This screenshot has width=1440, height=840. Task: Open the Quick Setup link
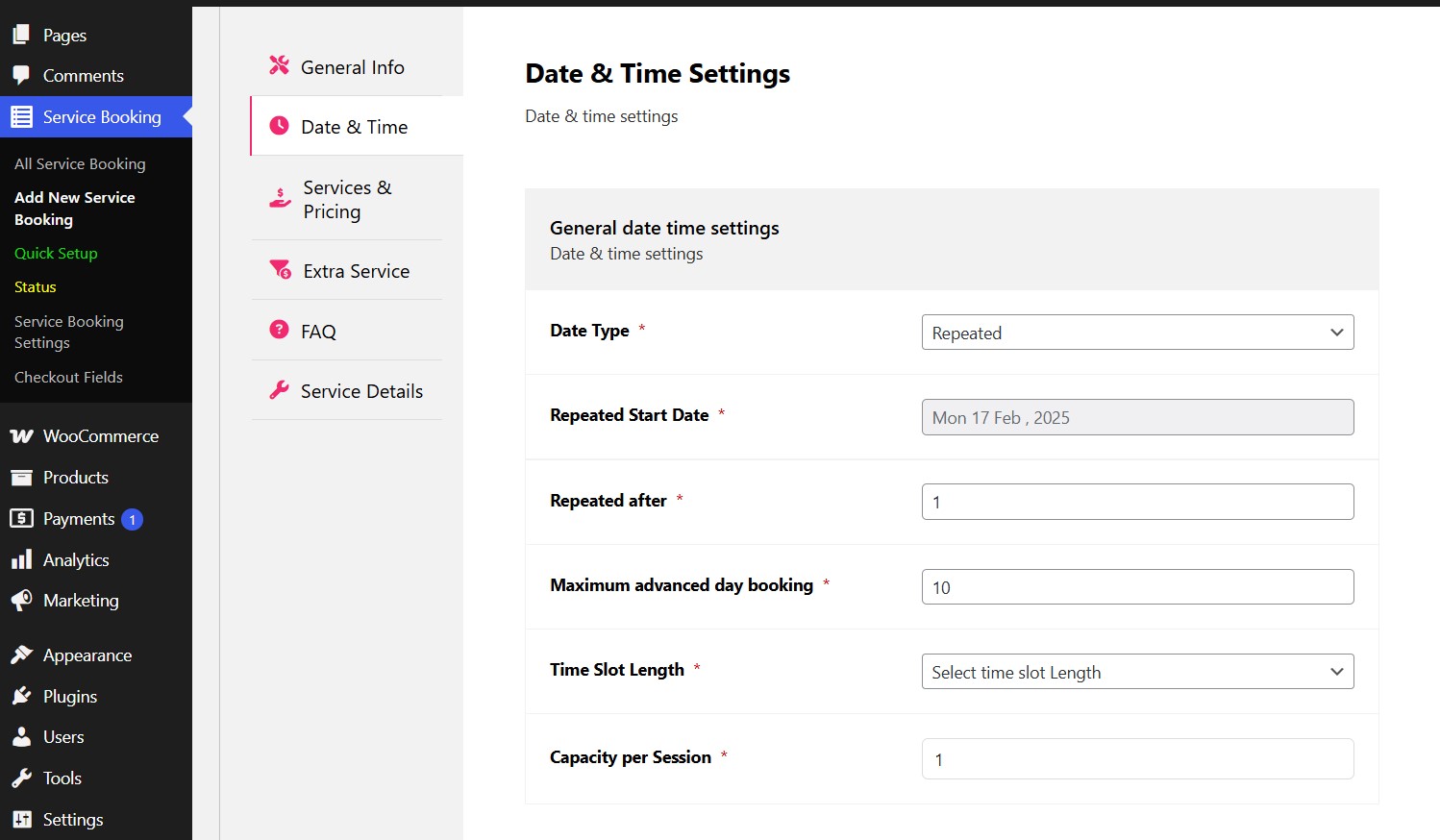56,254
